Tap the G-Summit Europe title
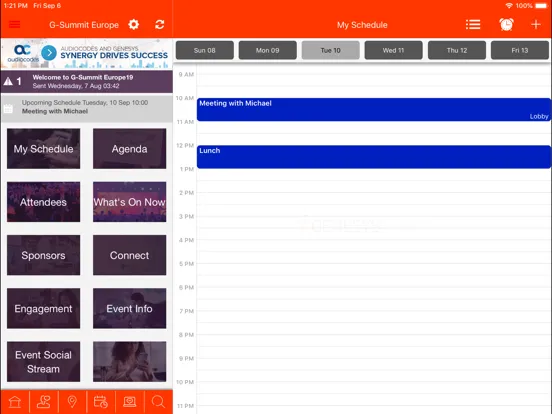The width and height of the screenshot is (552, 414). point(84,25)
